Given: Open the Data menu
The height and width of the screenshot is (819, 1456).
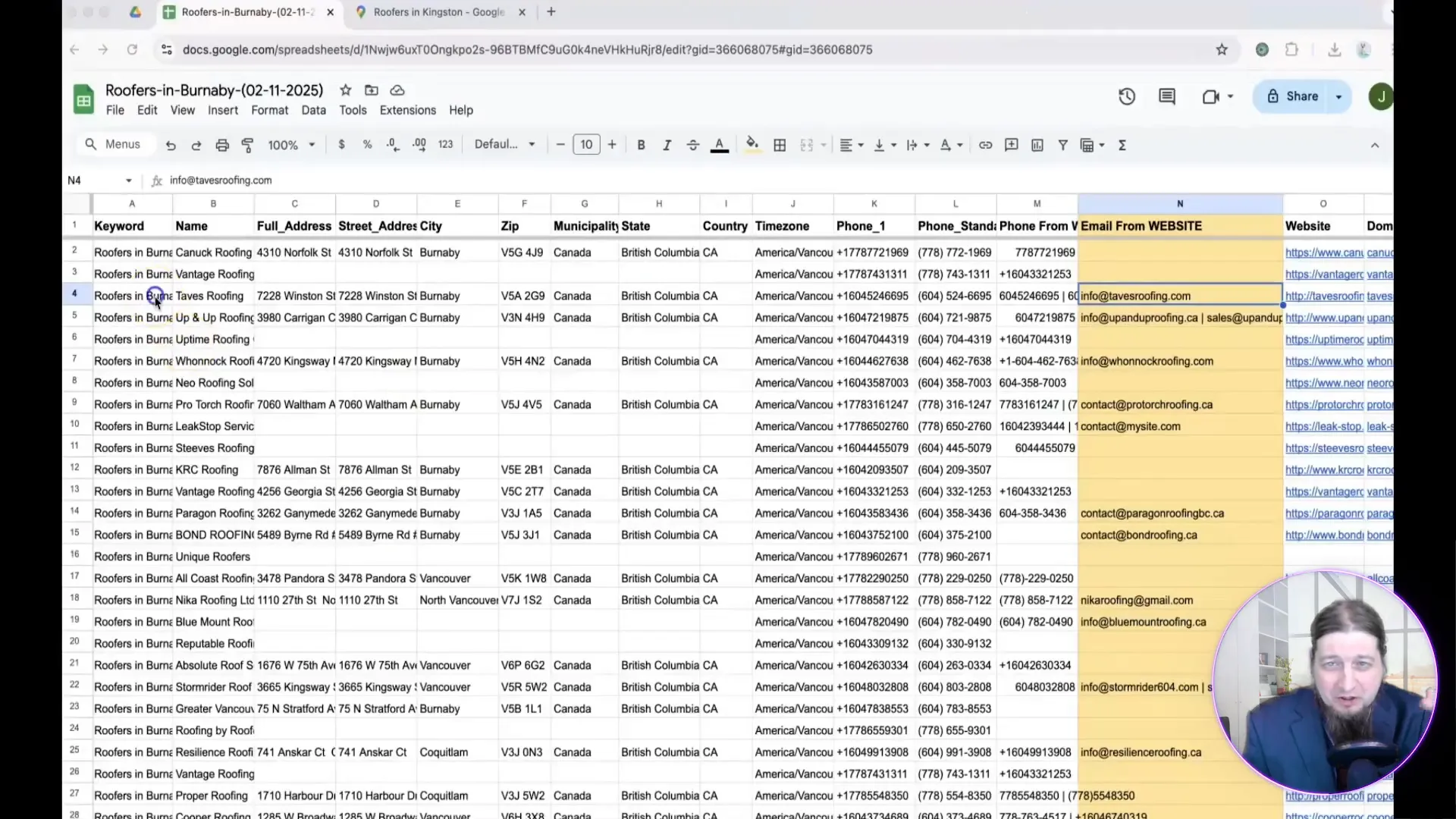Looking at the screenshot, I should [313, 110].
